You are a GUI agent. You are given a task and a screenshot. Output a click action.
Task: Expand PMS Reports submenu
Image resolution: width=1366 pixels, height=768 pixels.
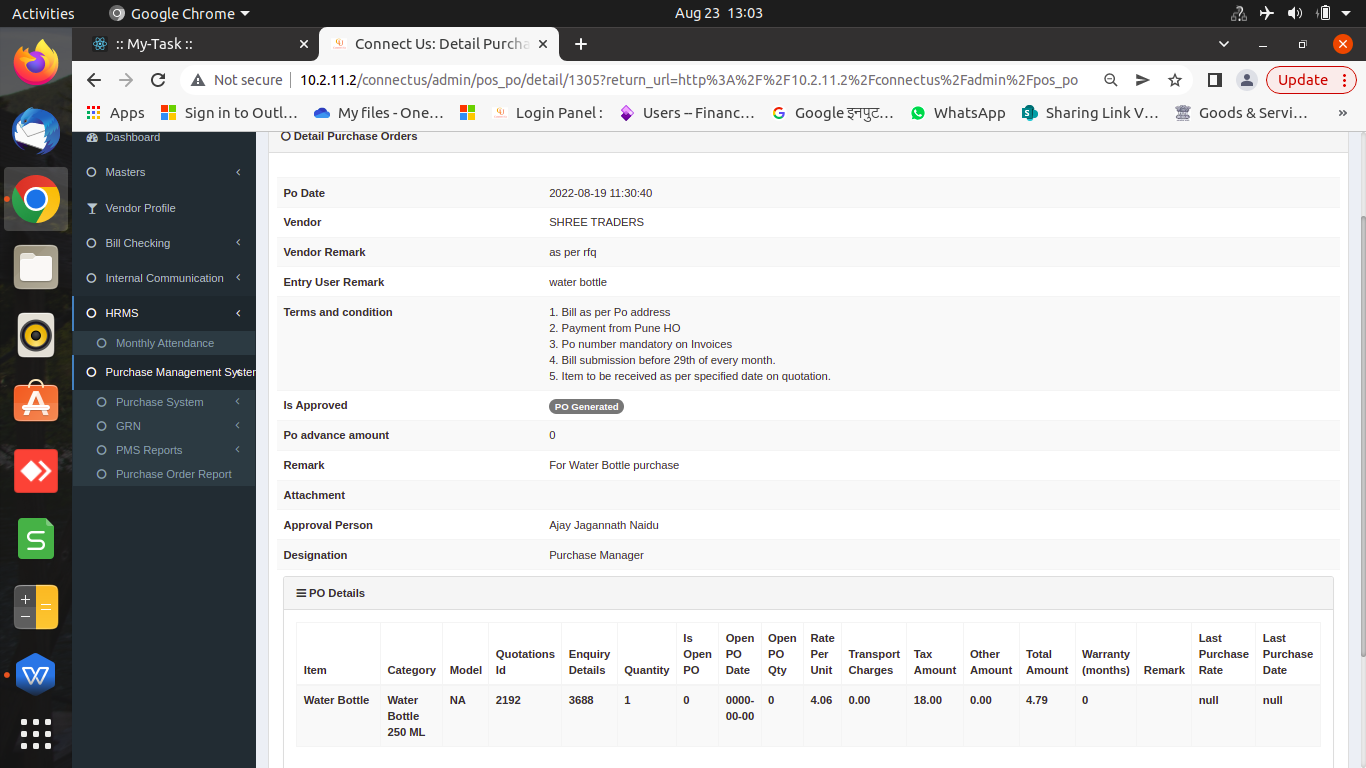(164, 450)
